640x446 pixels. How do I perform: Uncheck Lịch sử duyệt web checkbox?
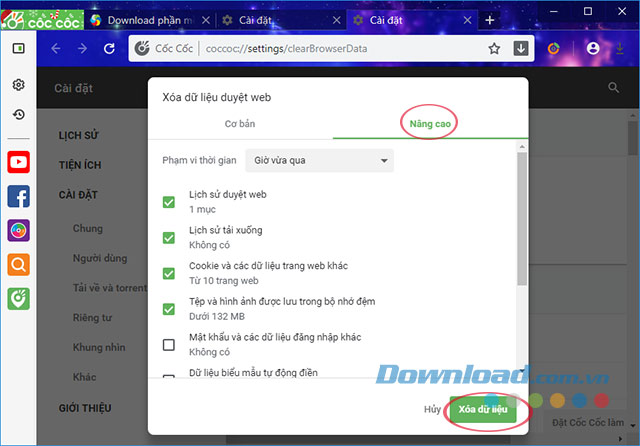click(169, 202)
